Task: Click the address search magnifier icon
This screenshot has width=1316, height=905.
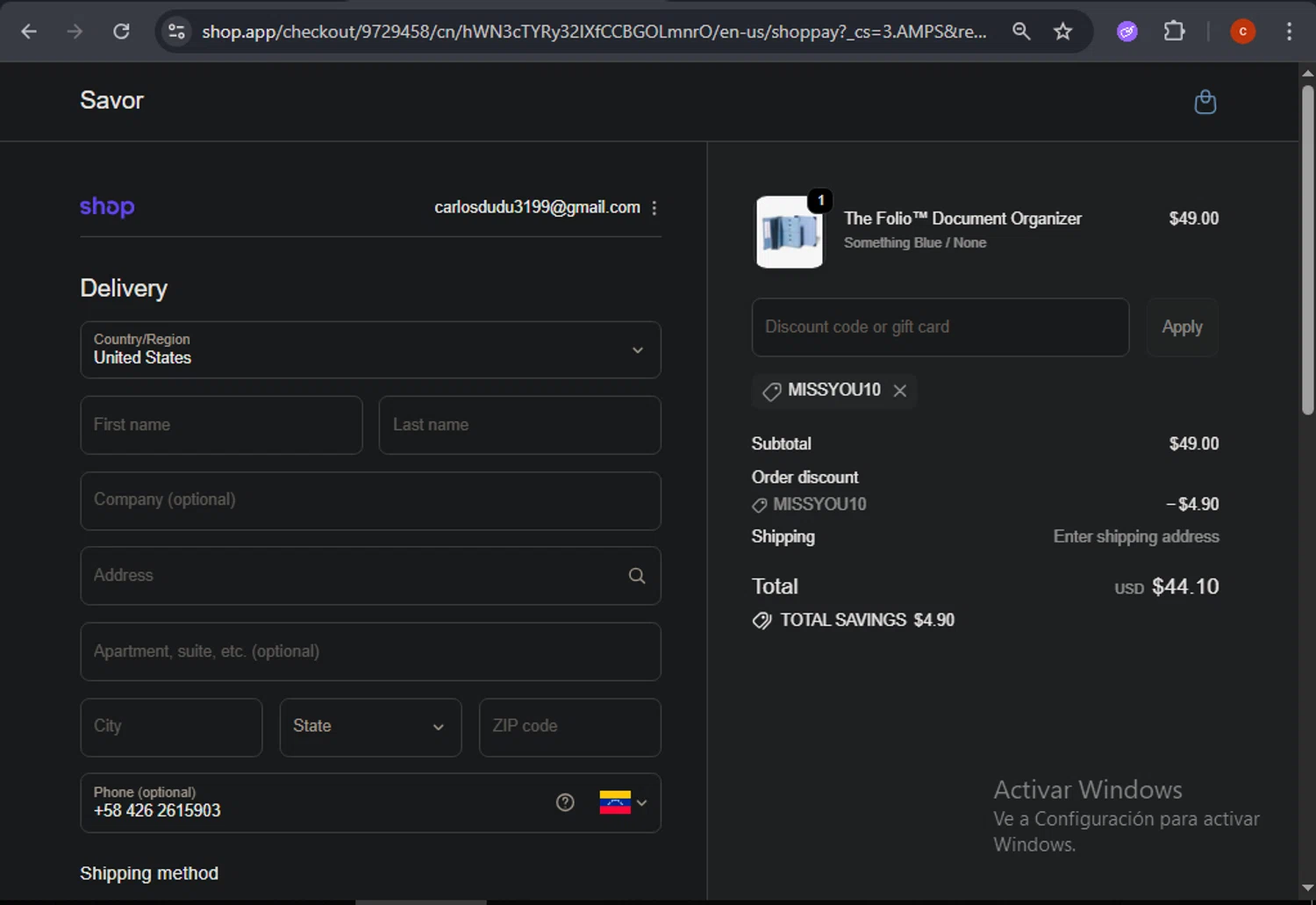Action: pyautogui.click(x=637, y=576)
